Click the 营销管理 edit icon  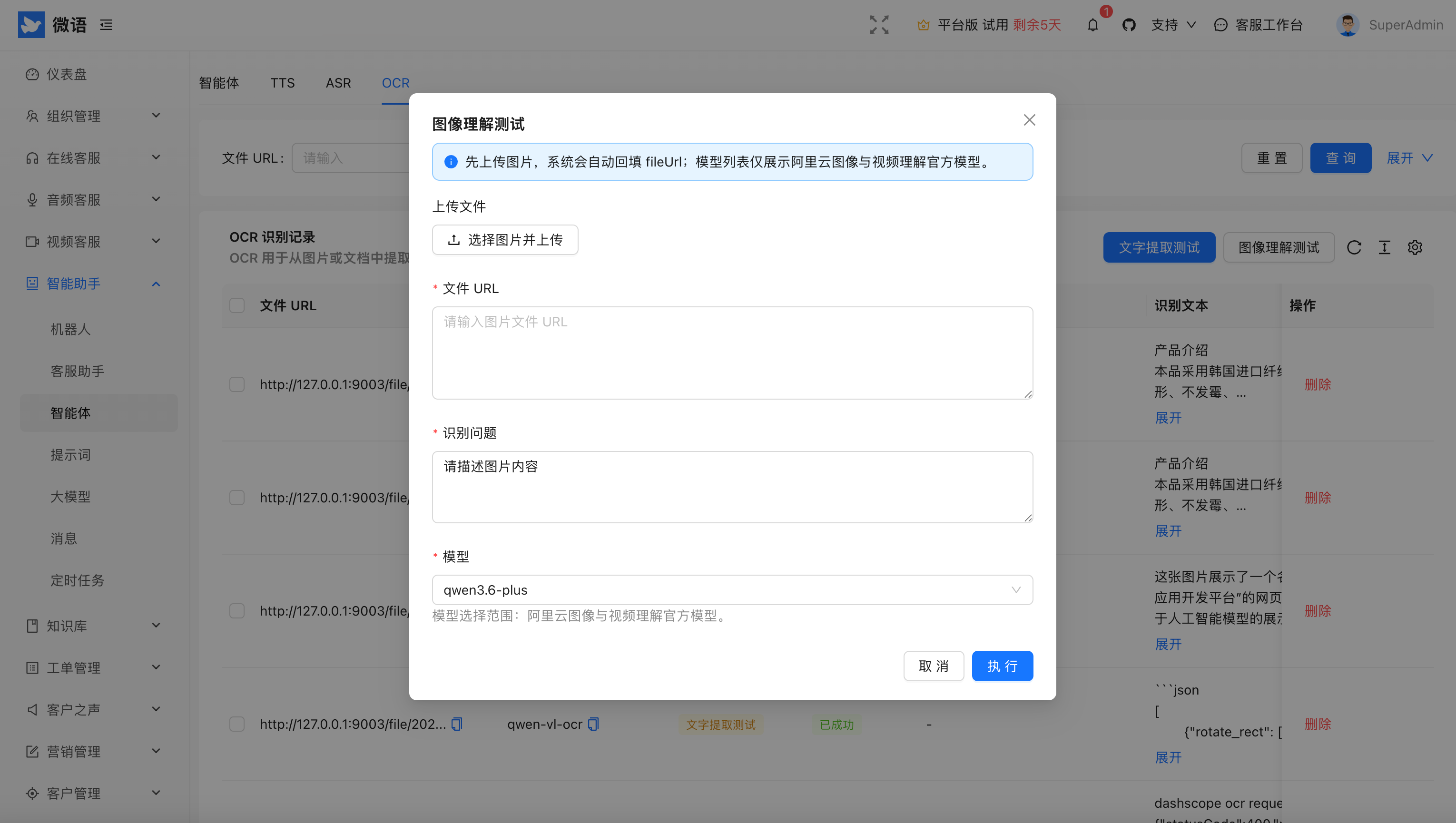[x=32, y=751]
